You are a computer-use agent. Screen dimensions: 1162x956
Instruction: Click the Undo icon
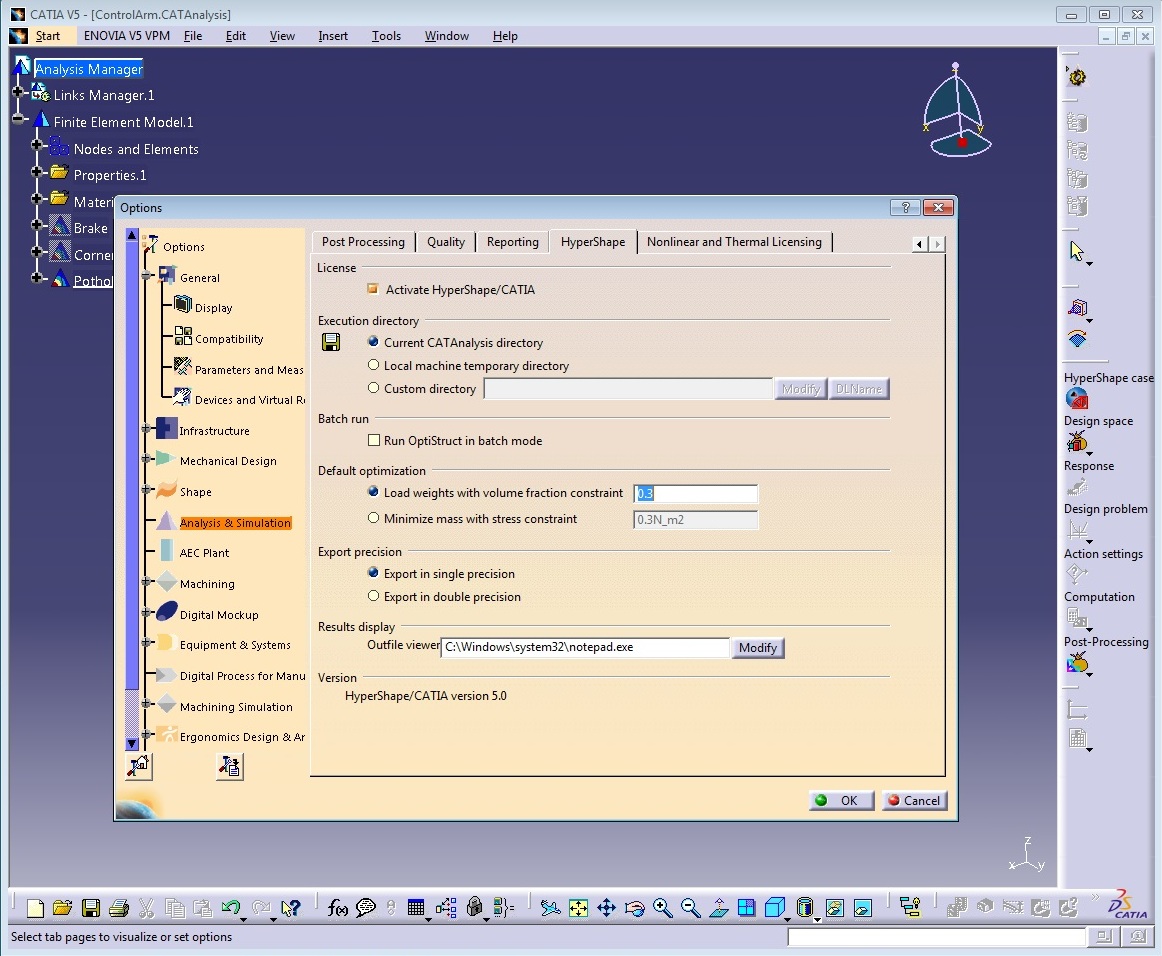(231, 908)
